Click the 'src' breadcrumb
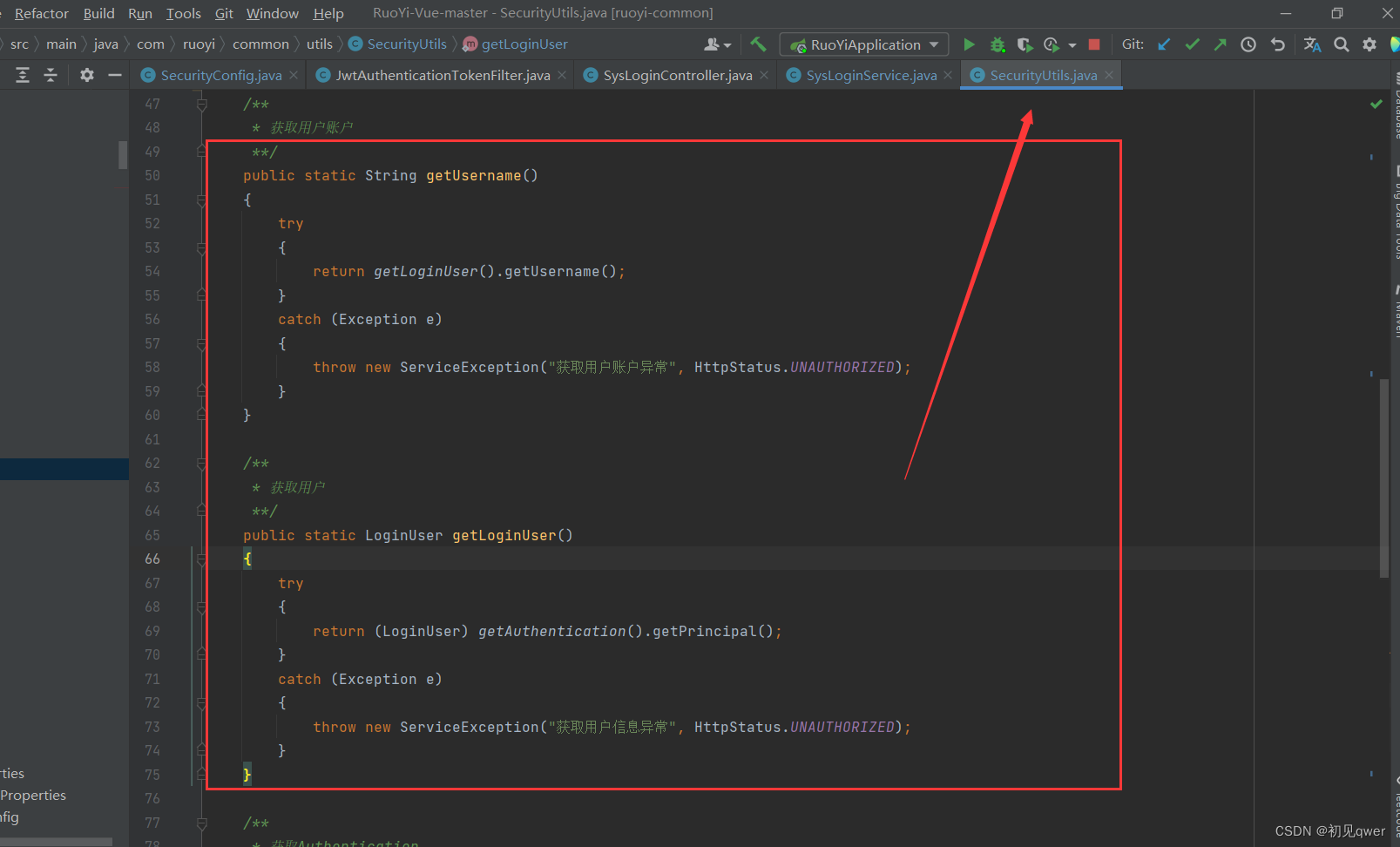Viewport: 1400px width, 847px height. [x=19, y=44]
